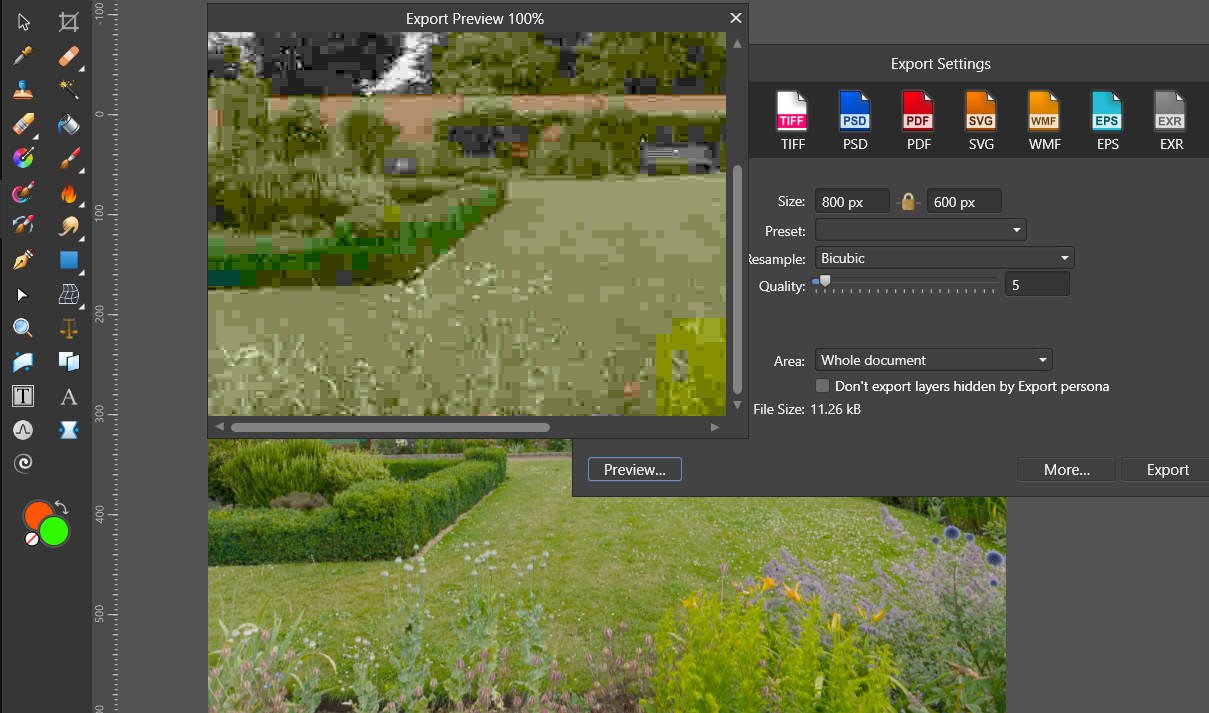Click the Preview... button

635,469
